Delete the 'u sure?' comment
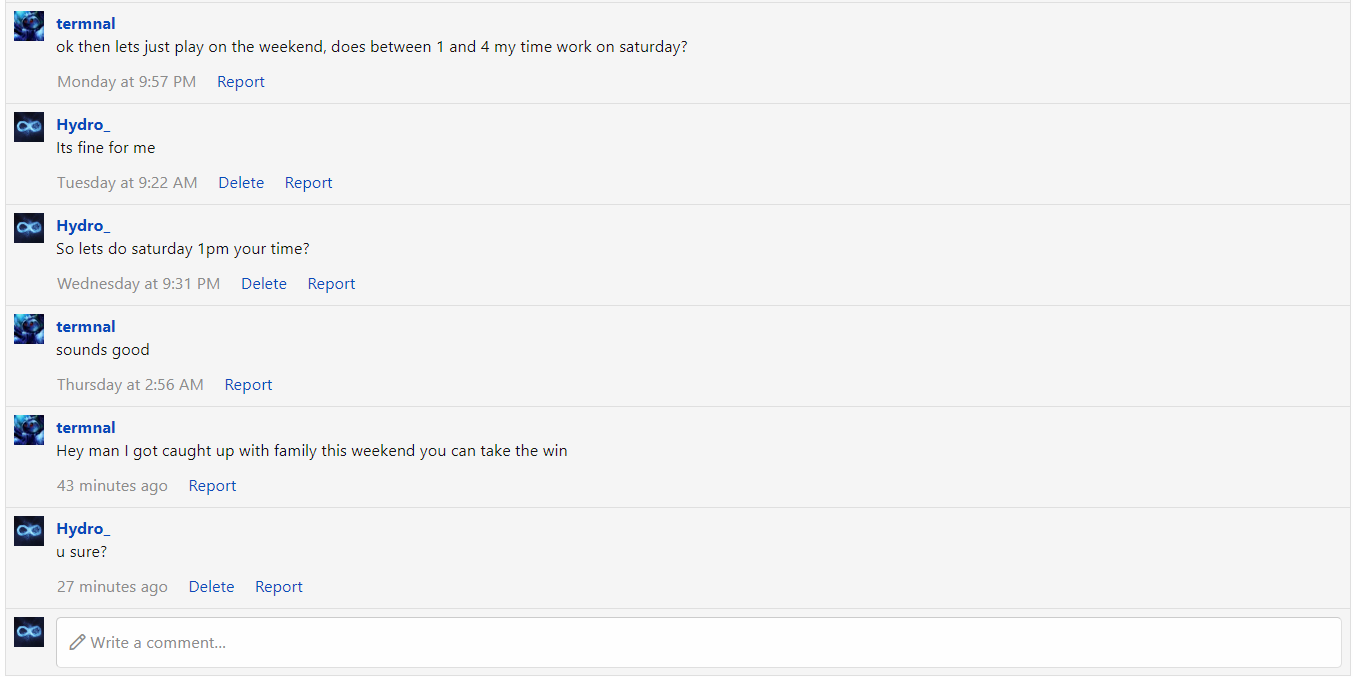This screenshot has width=1353, height=677. coord(211,587)
